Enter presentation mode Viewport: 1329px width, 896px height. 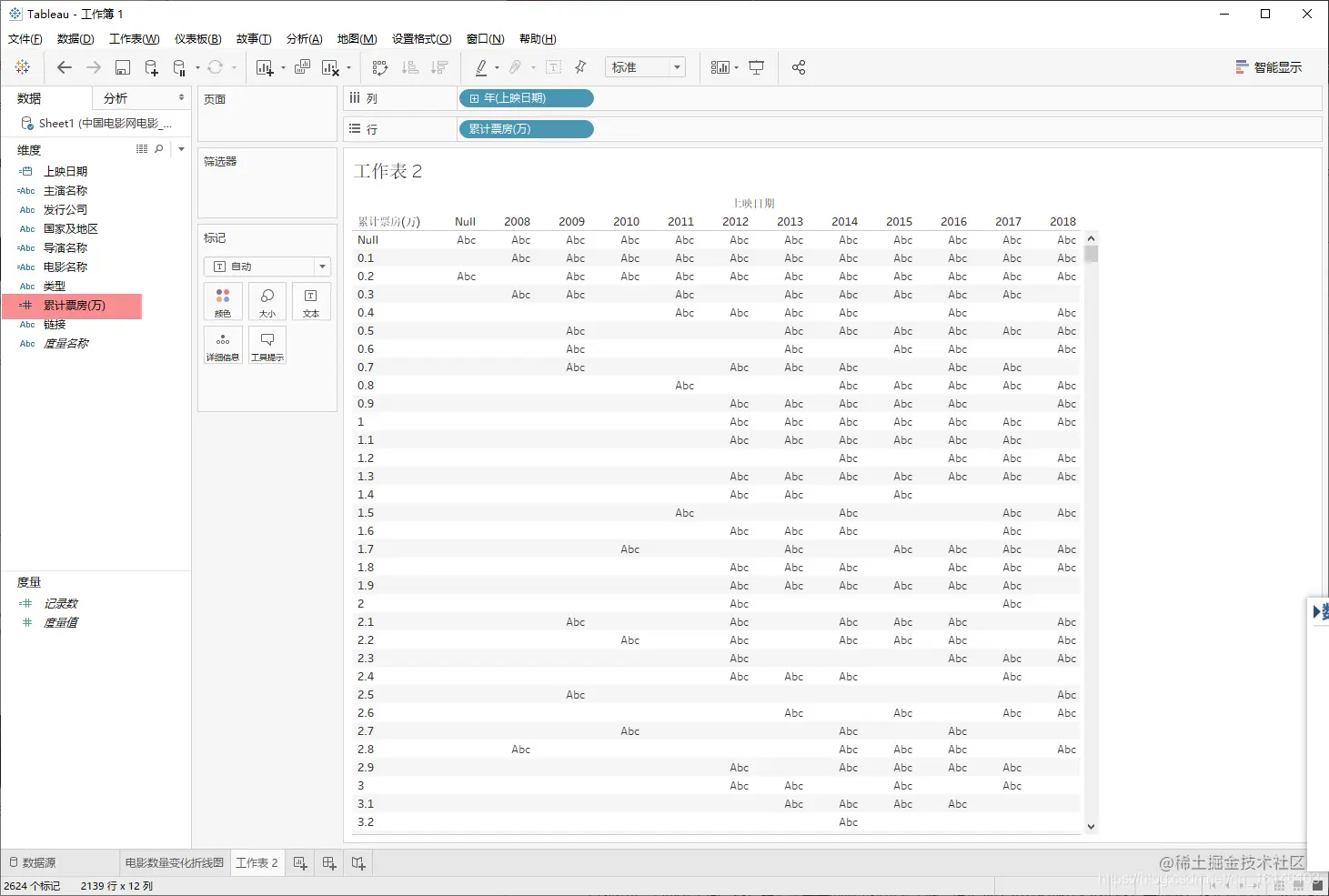pyautogui.click(x=756, y=67)
